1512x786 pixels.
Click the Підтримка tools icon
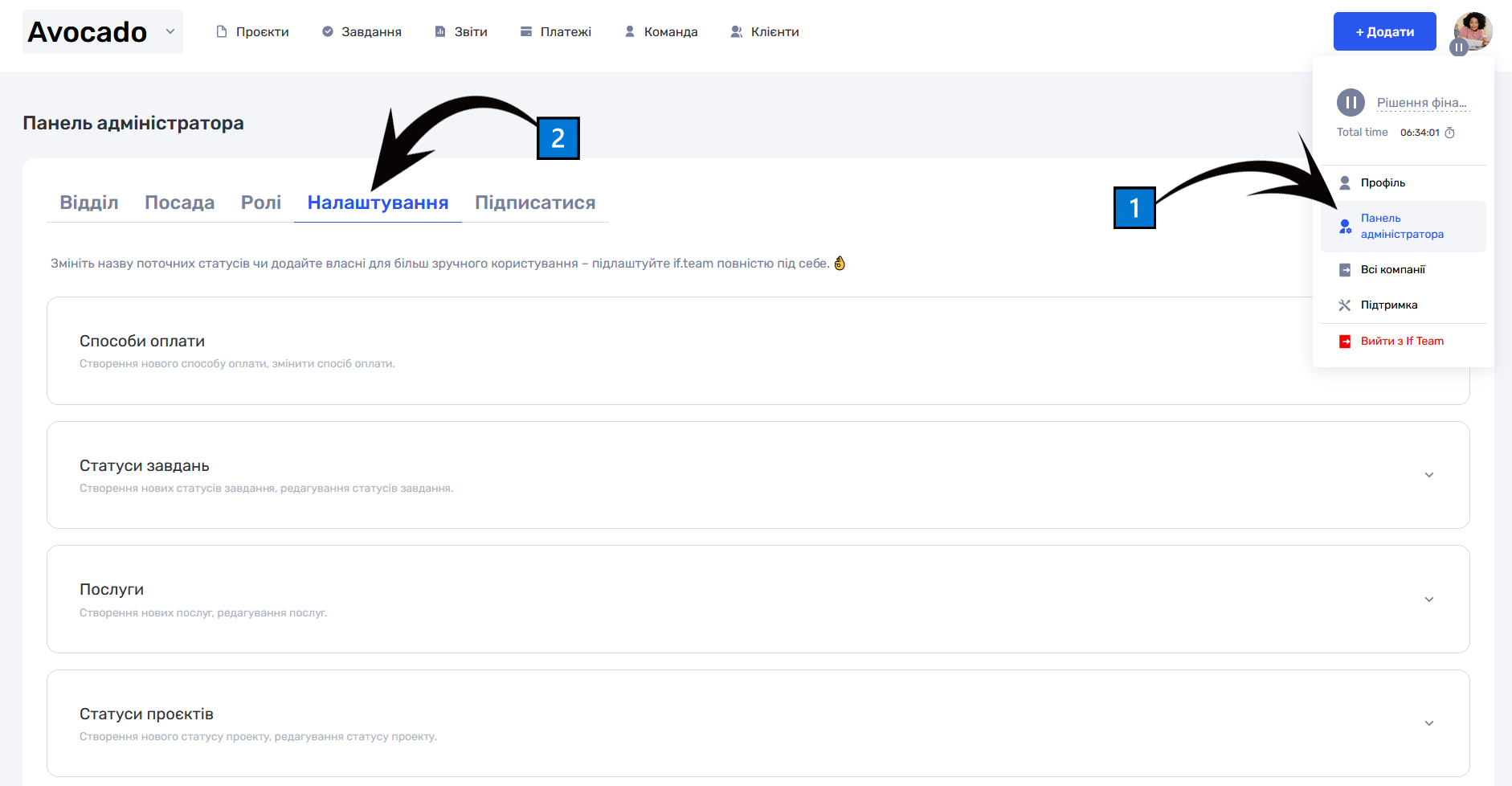point(1345,305)
